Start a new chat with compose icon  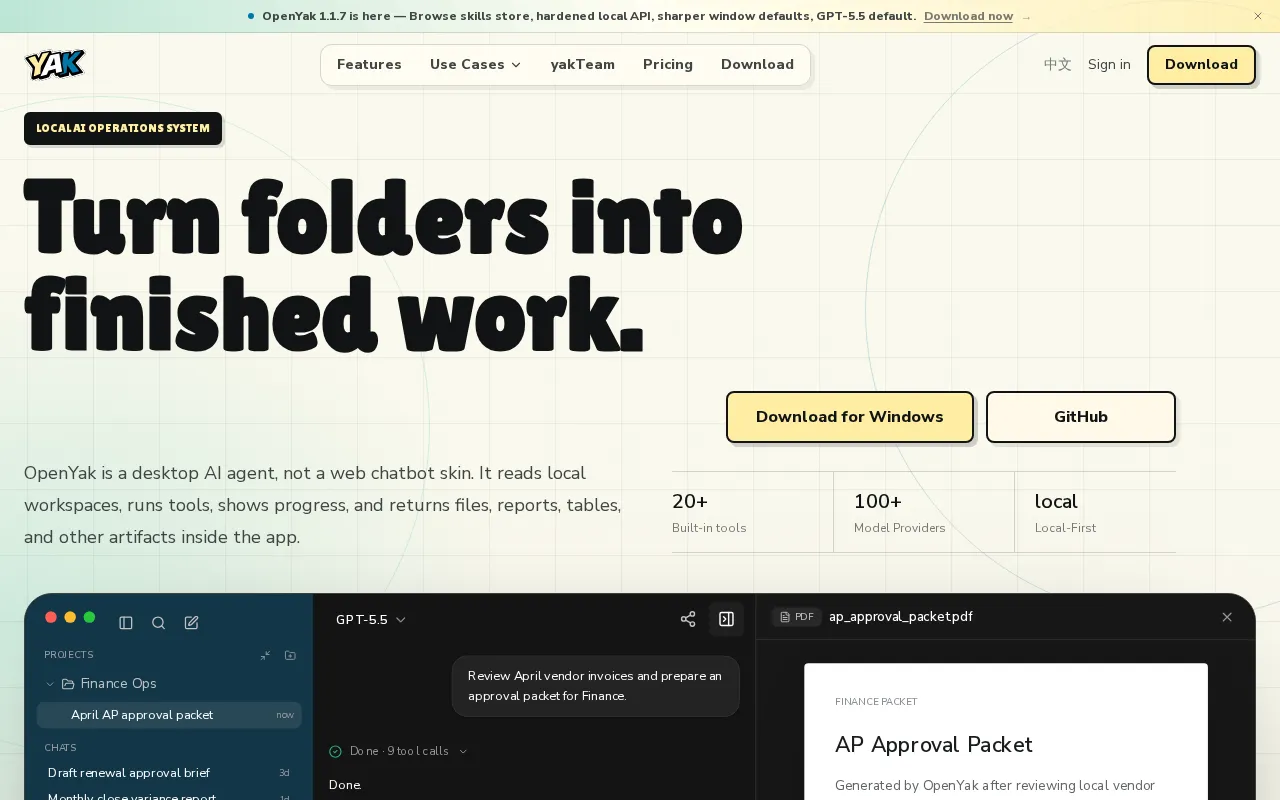pyautogui.click(x=192, y=622)
